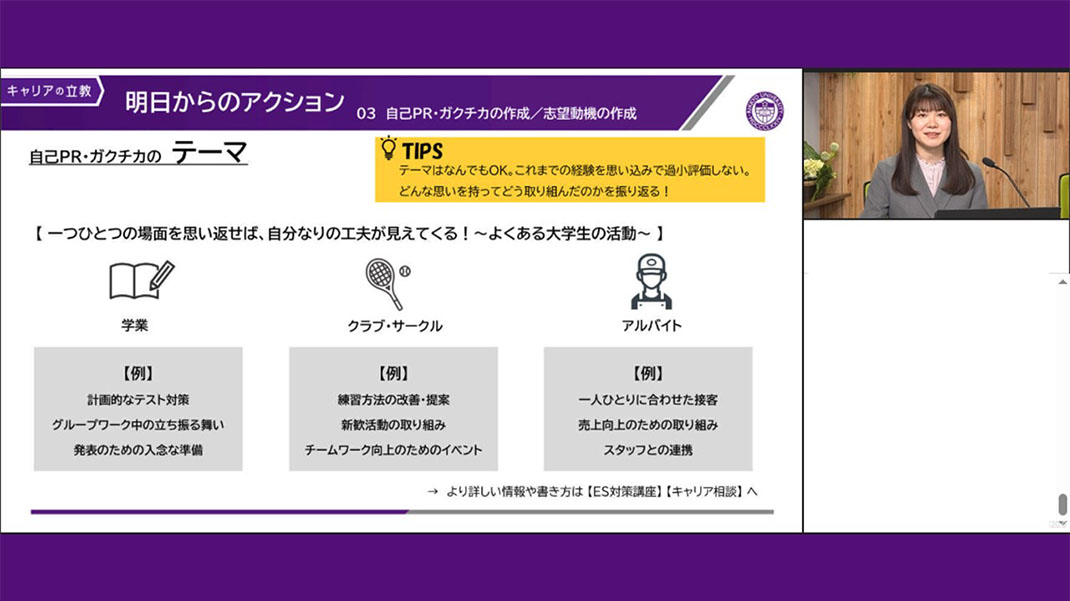This screenshot has width=1070, height=601.
Task: Click the キャリアの立教 tag label
Action: (x=50, y=91)
